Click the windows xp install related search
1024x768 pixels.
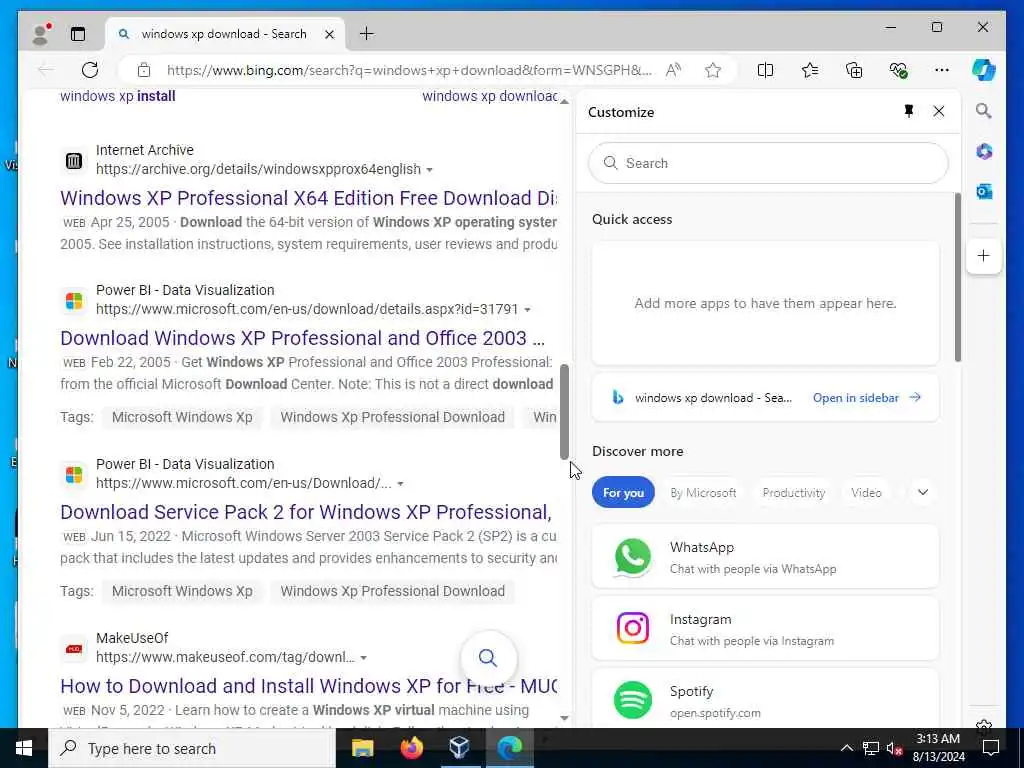coord(118,96)
